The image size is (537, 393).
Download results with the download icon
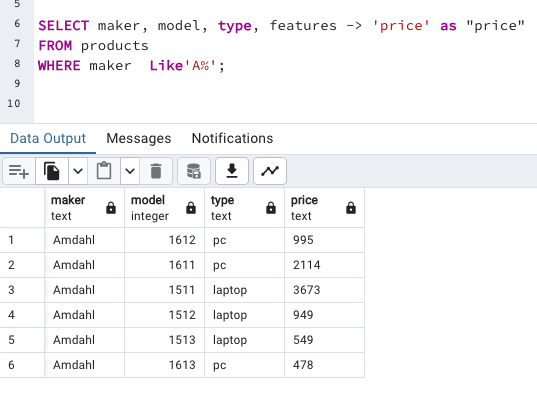[x=232, y=171]
